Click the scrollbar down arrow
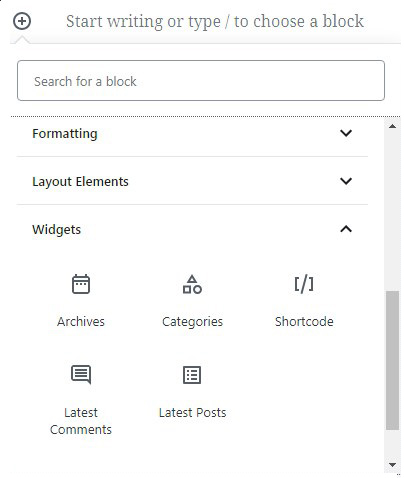Viewport: 404px width, 478px height. click(x=392, y=464)
